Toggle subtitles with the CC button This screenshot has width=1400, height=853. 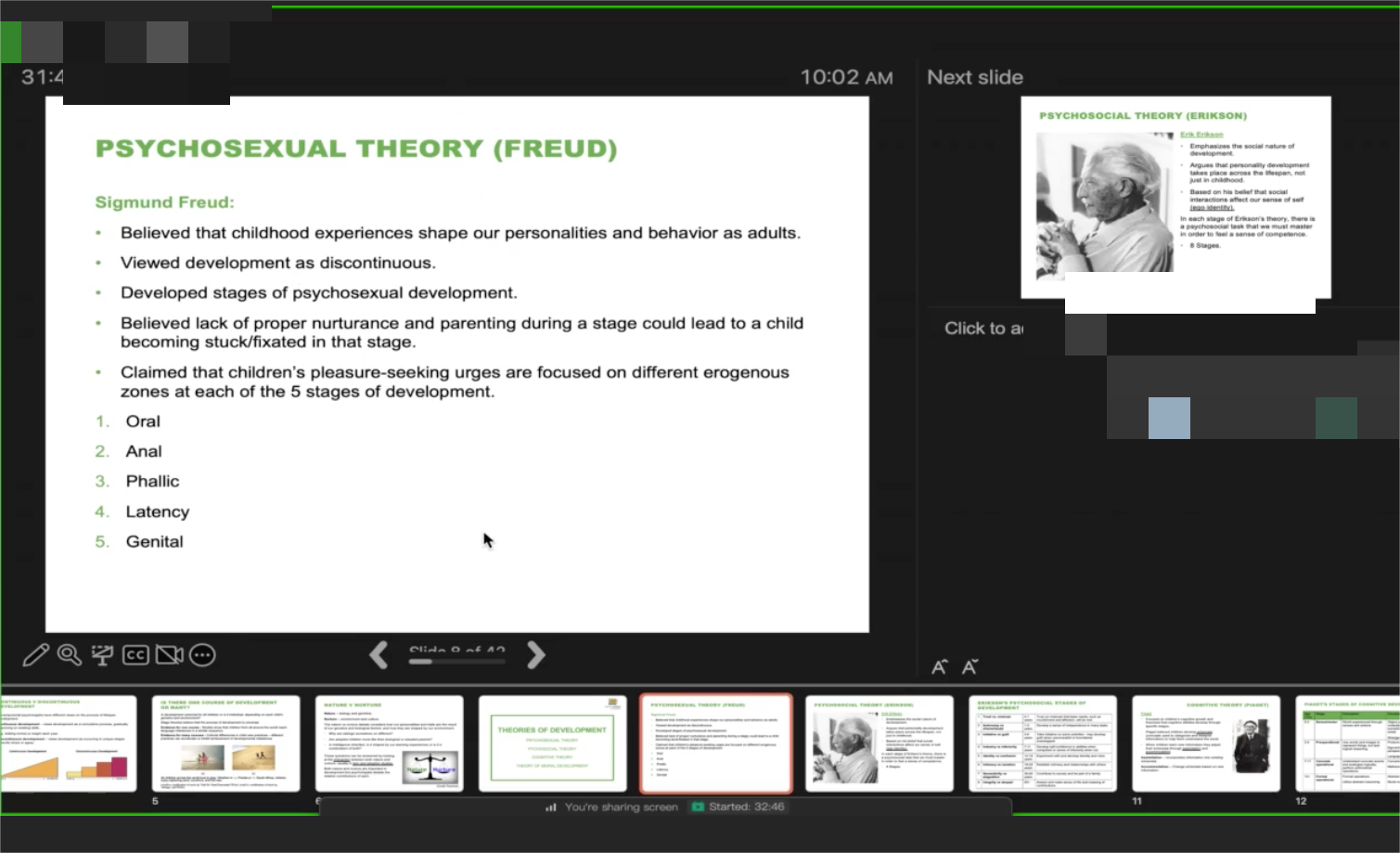(x=135, y=655)
